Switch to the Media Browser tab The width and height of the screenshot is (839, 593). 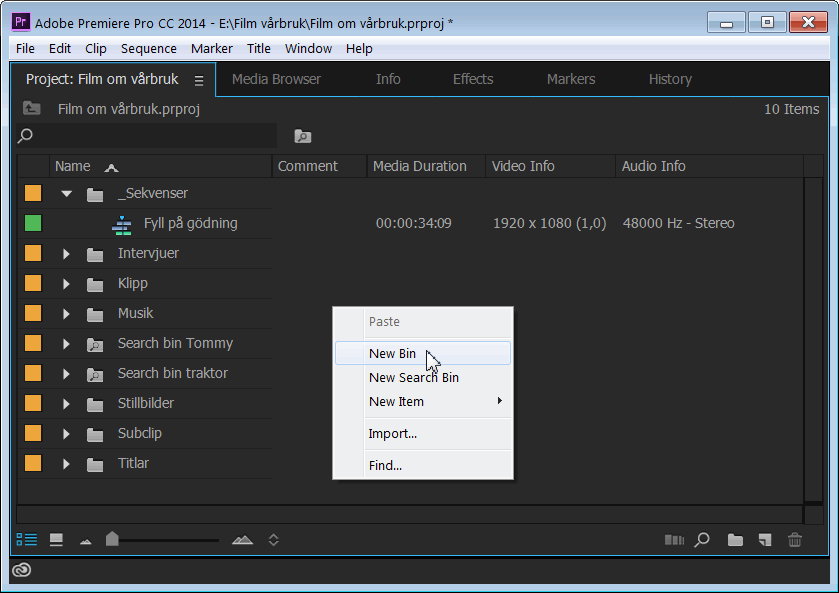tap(276, 79)
